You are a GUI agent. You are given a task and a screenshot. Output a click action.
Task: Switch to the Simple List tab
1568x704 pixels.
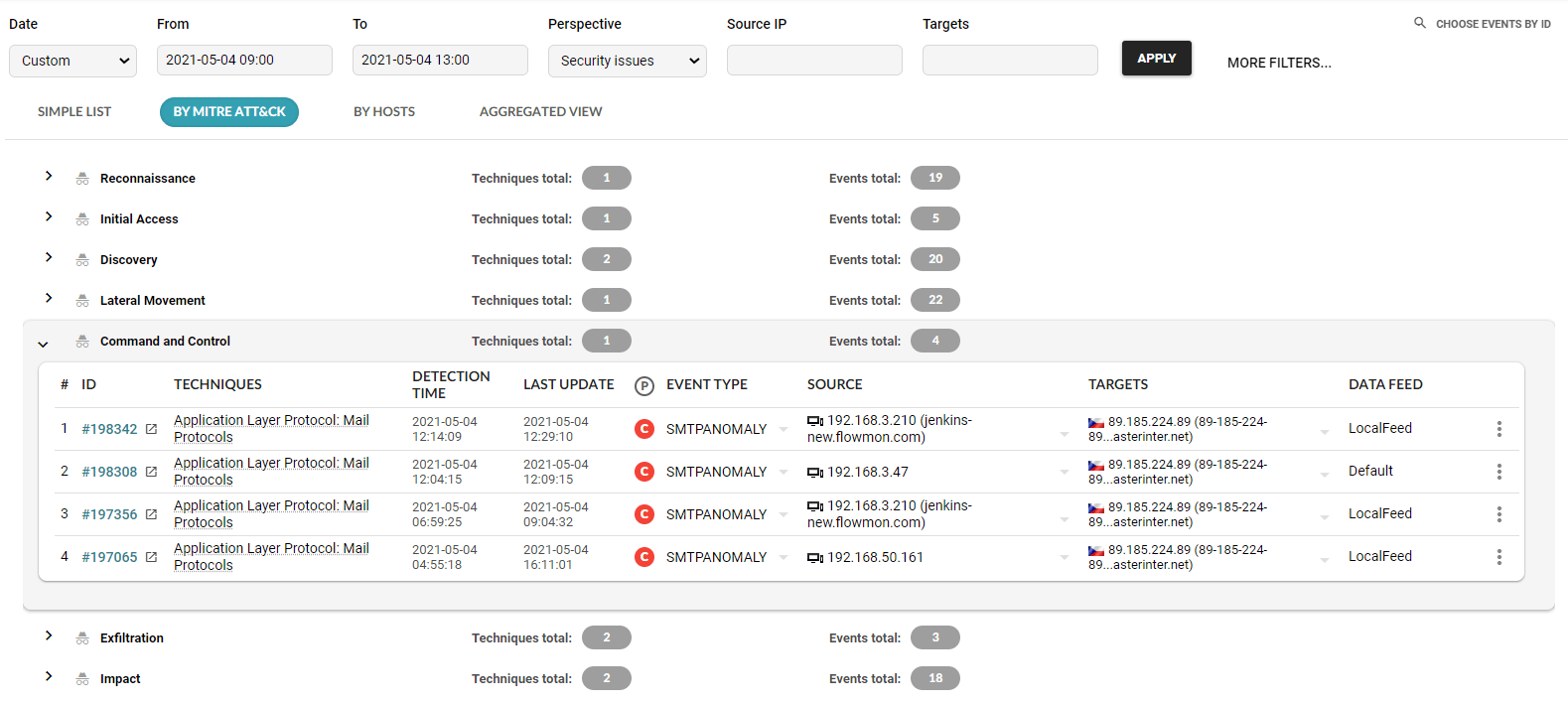pyautogui.click(x=74, y=112)
